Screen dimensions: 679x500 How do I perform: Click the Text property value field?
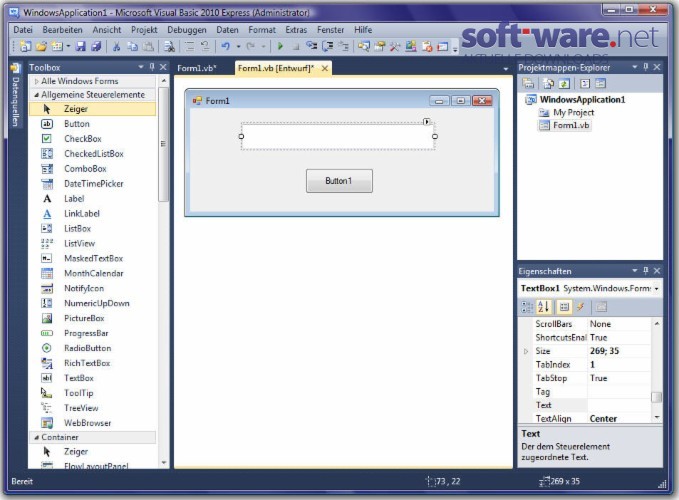618,405
